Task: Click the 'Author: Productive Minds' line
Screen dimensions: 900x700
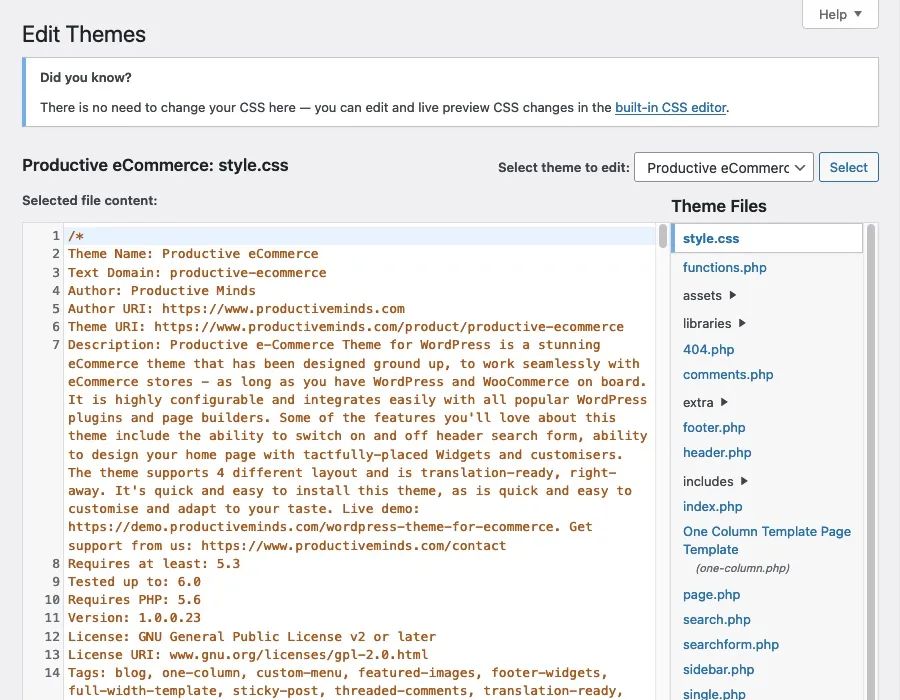Action: pyautogui.click(x=161, y=290)
